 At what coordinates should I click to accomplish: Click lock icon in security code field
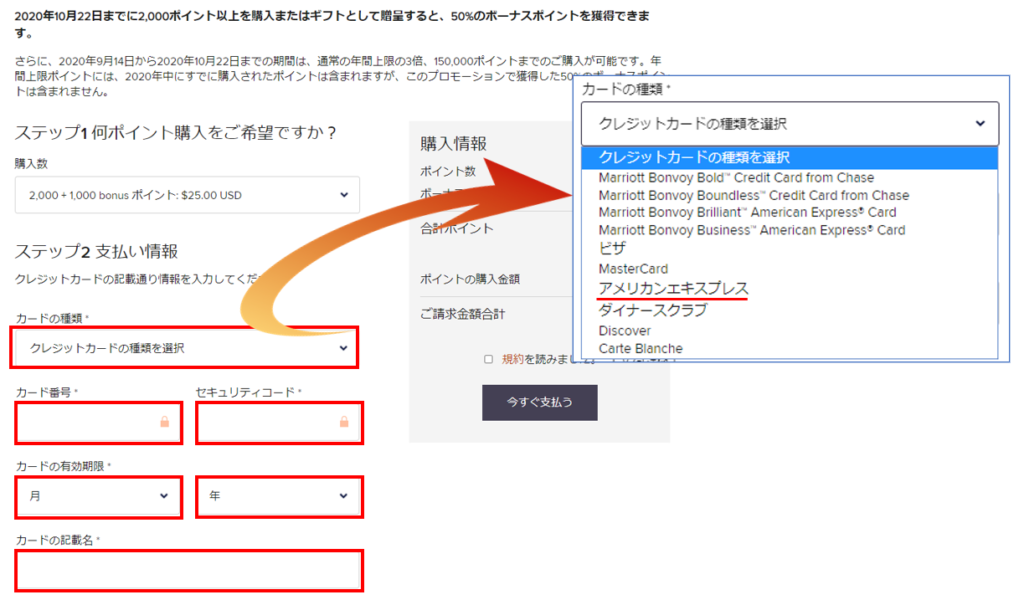(344, 422)
